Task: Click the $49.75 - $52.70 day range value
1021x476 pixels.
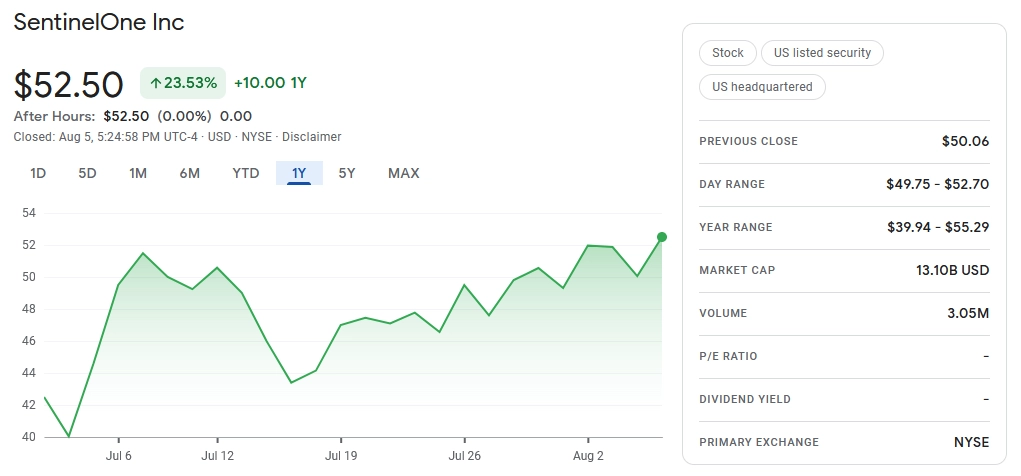Action: 937,184
